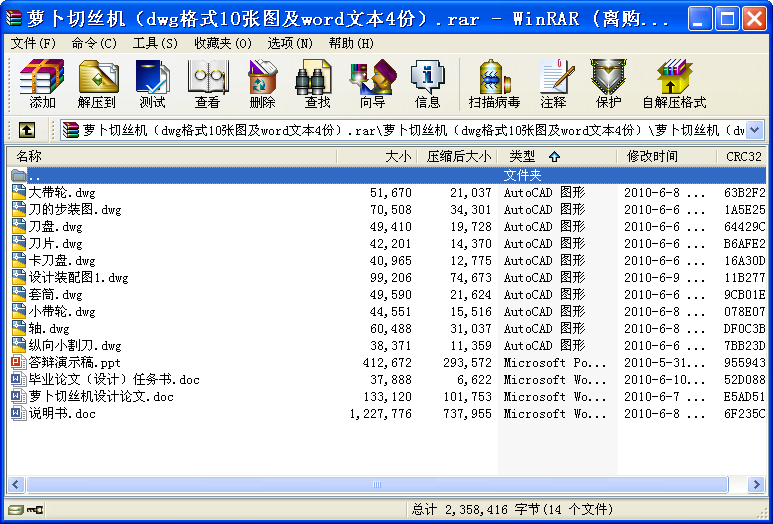This screenshot has height=524, width=773.
Task: Sort by the 大小 column header
Action: (376, 156)
